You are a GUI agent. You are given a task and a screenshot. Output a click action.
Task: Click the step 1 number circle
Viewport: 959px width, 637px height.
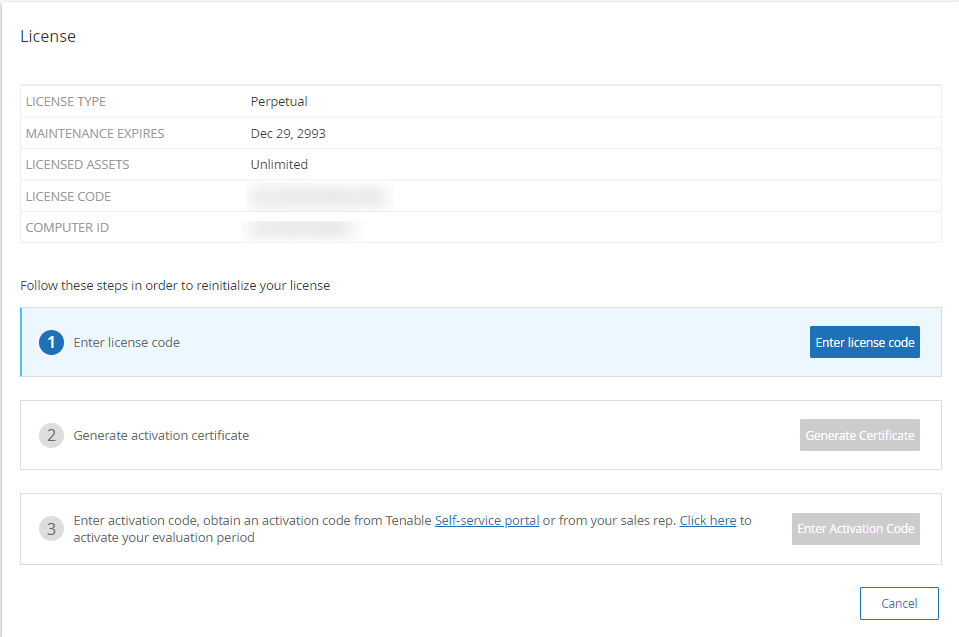point(51,342)
